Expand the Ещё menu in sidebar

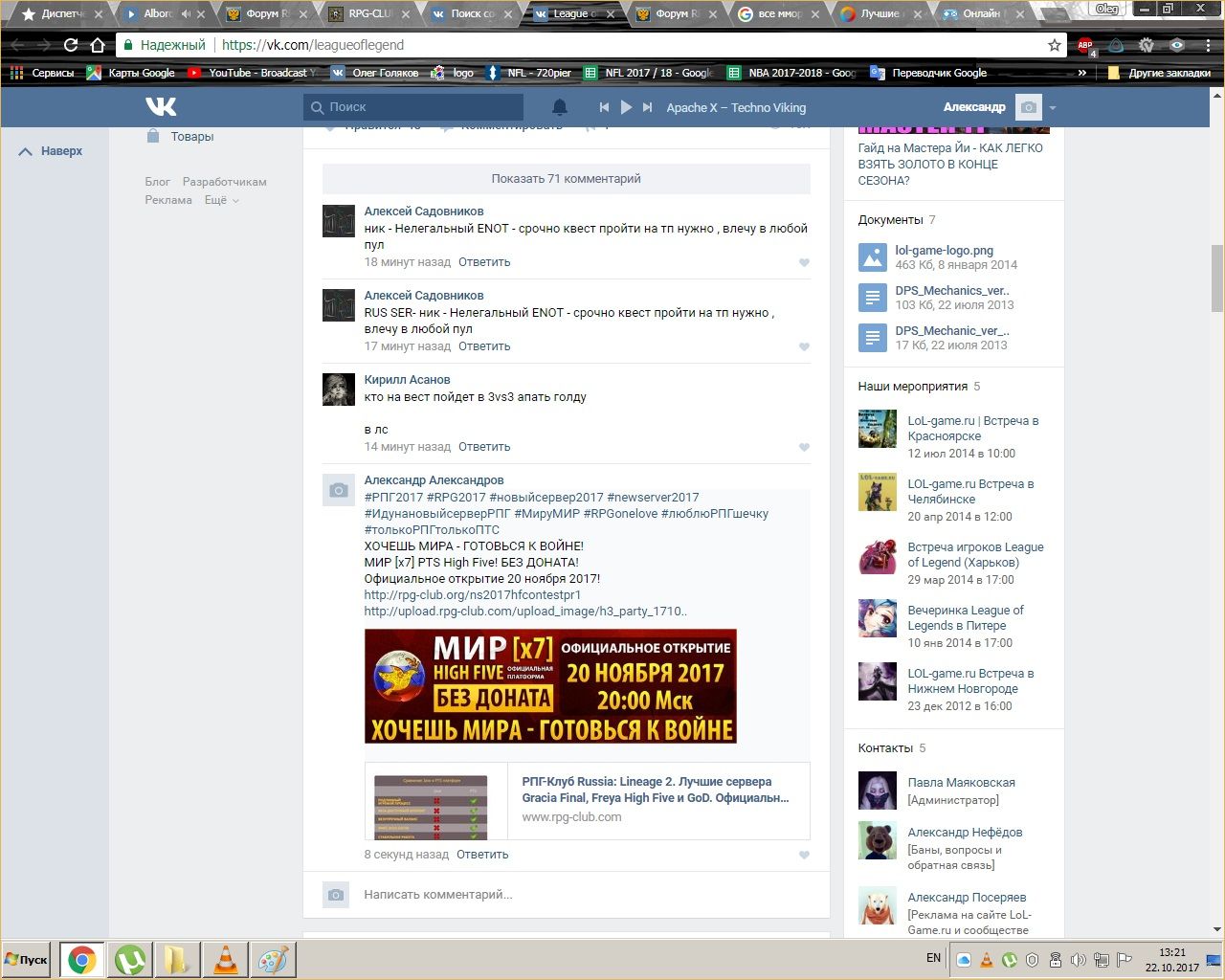(221, 200)
